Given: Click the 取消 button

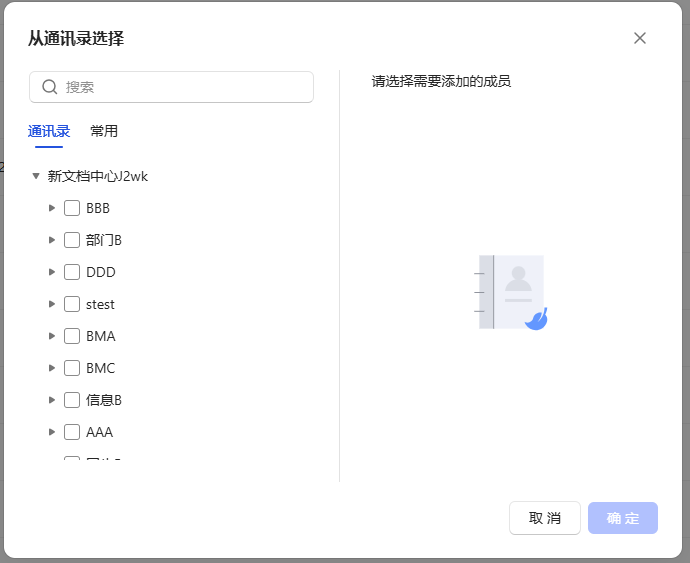Looking at the screenshot, I should pos(544,518).
